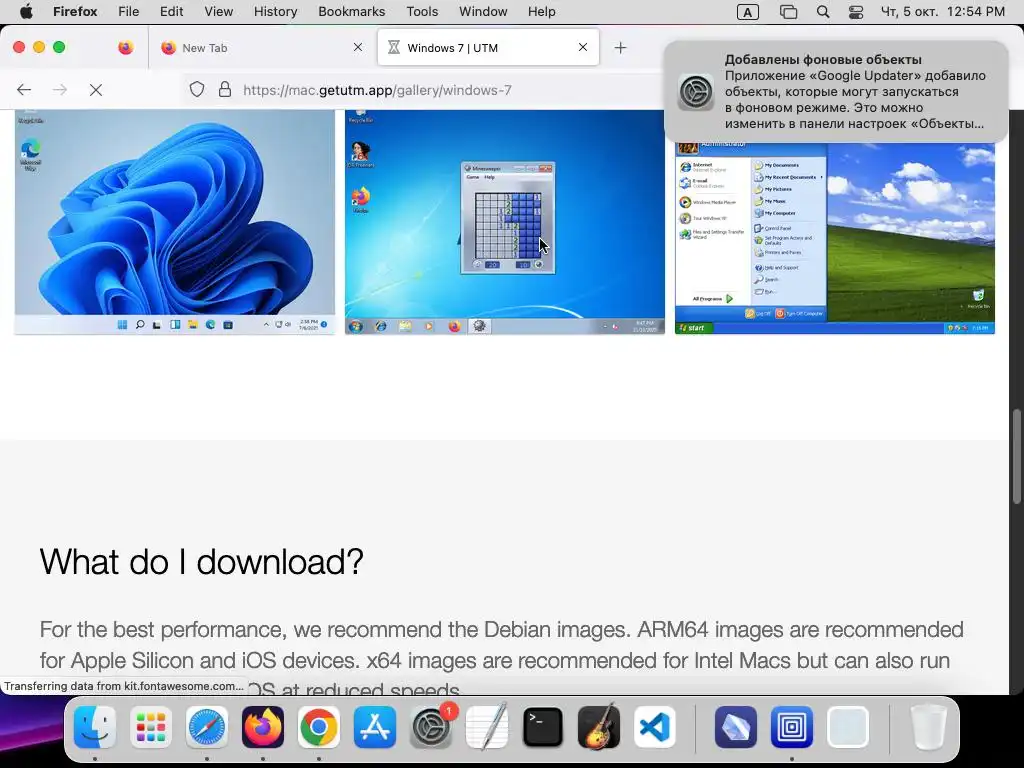The width and height of the screenshot is (1024, 768).
Task: Open the Help menu
Action: pyautogui.click(x=541, y=12)
